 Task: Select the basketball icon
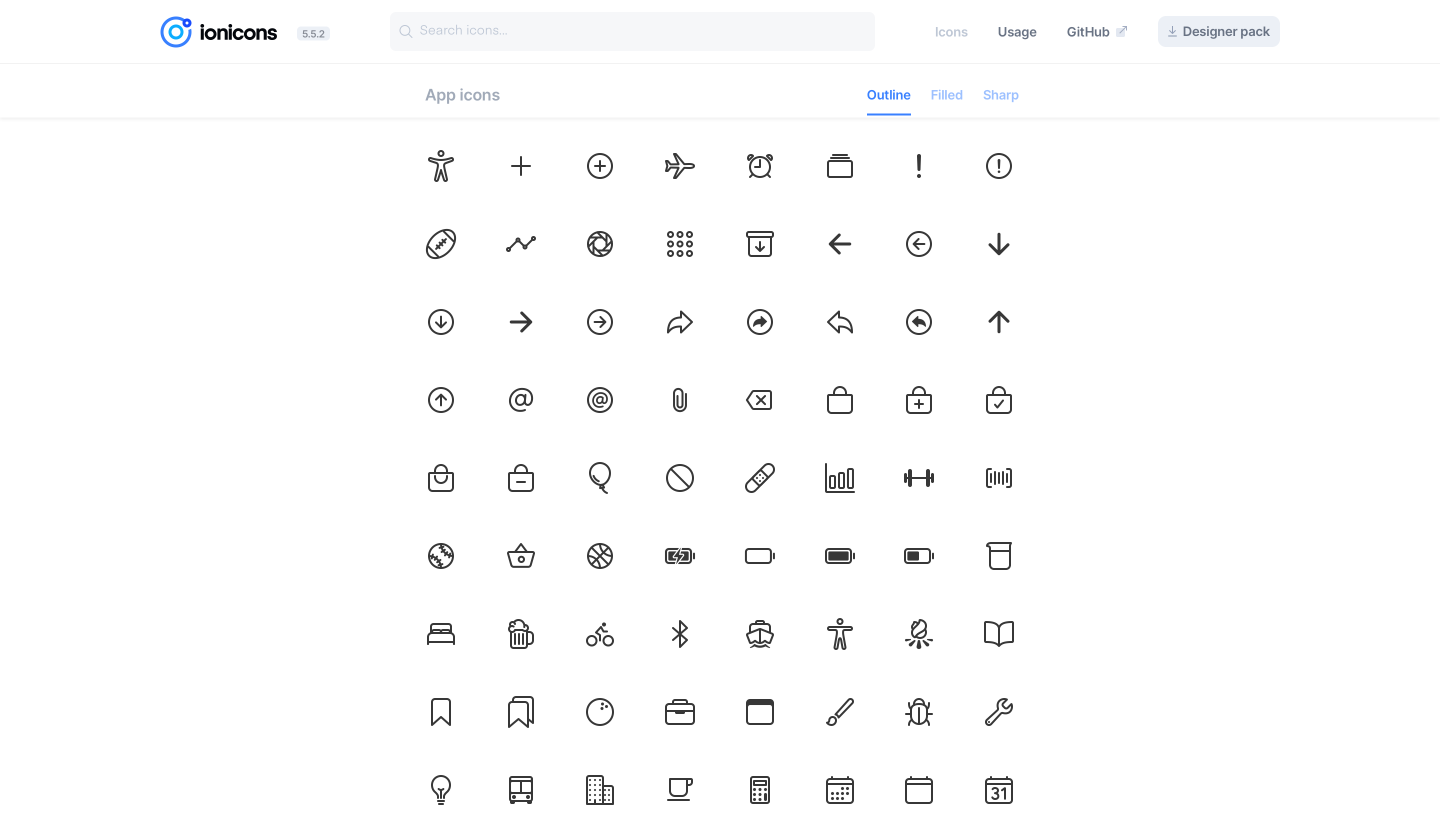600,556
